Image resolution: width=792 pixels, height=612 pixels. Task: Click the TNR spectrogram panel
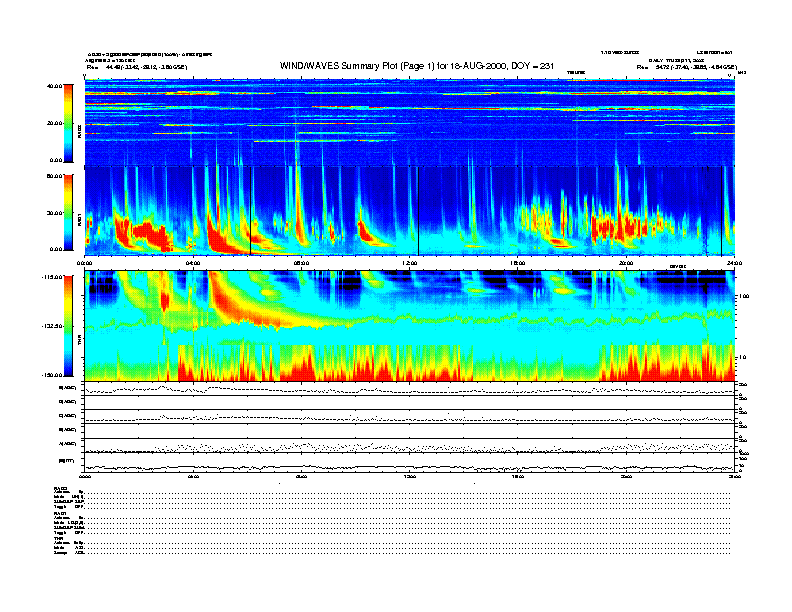410,326
